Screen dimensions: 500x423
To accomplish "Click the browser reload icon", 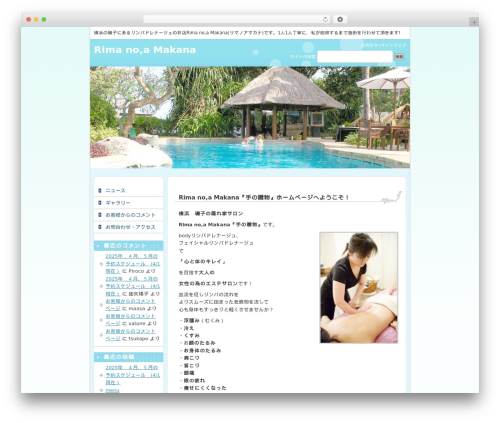I will pos(325,20).
